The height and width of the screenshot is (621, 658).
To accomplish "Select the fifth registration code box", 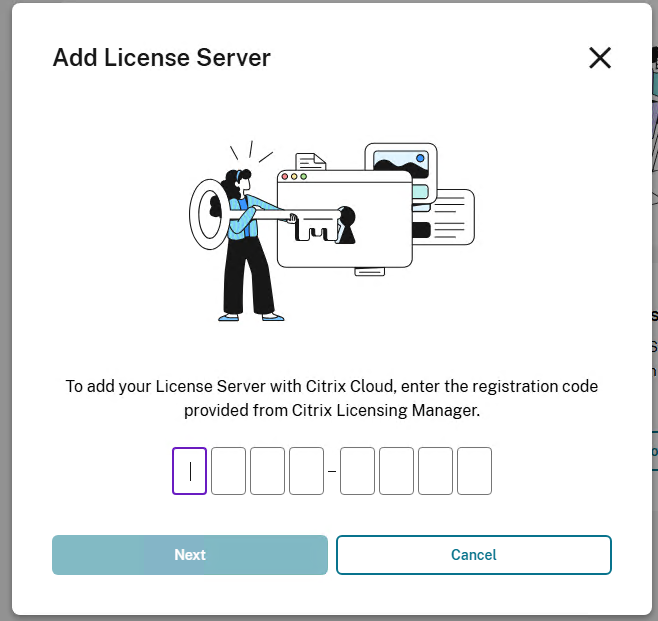I will point(357,471).
